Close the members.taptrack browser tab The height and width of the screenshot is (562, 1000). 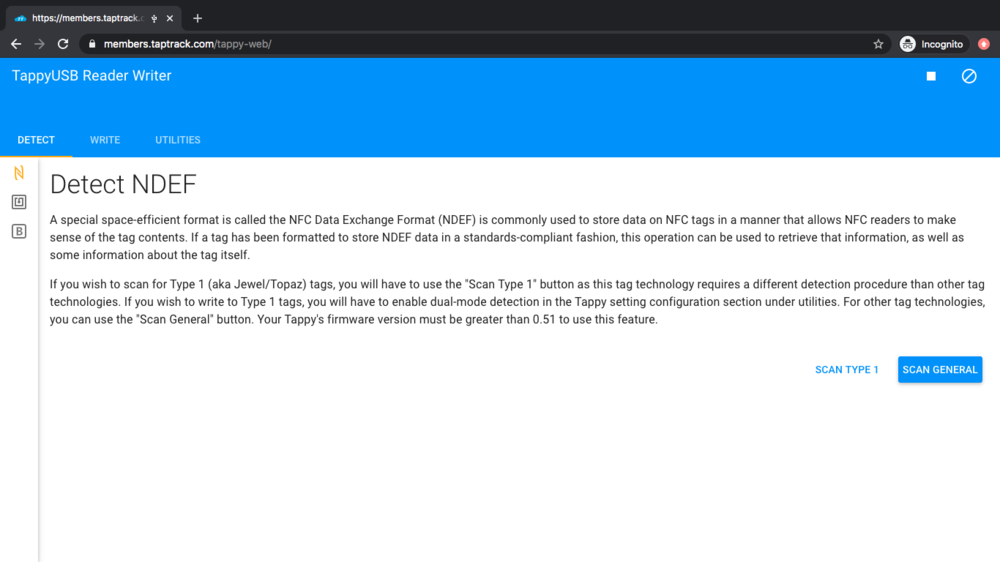click(x=170, y=18)
